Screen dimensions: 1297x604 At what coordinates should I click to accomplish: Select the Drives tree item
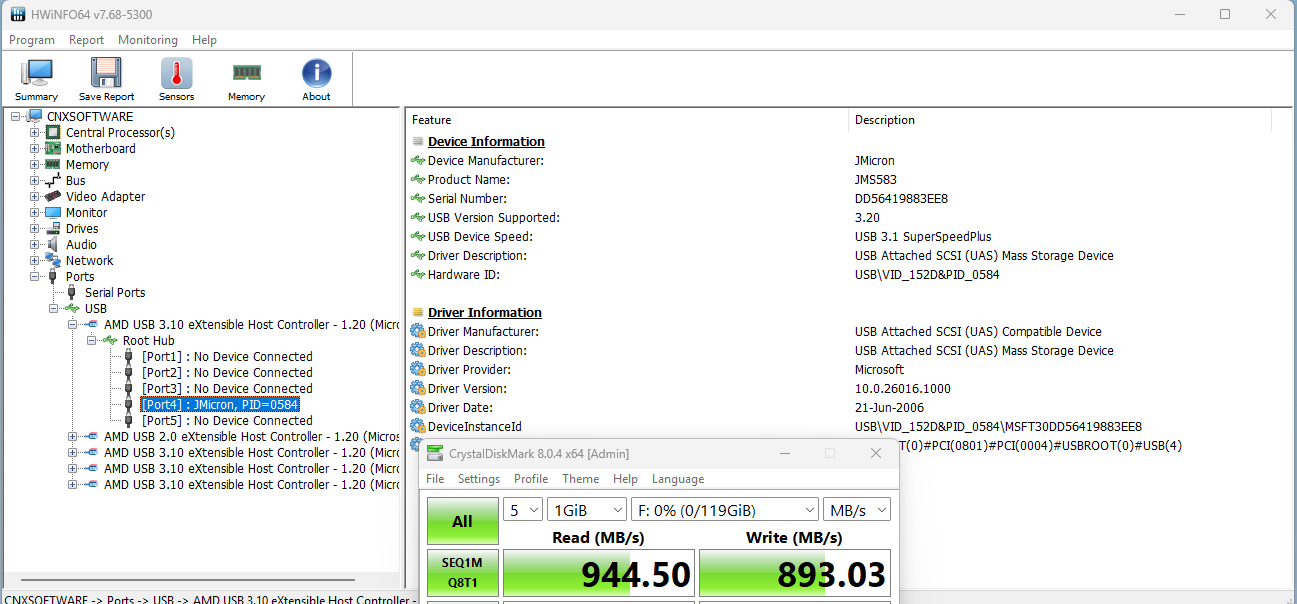[82, 229]
